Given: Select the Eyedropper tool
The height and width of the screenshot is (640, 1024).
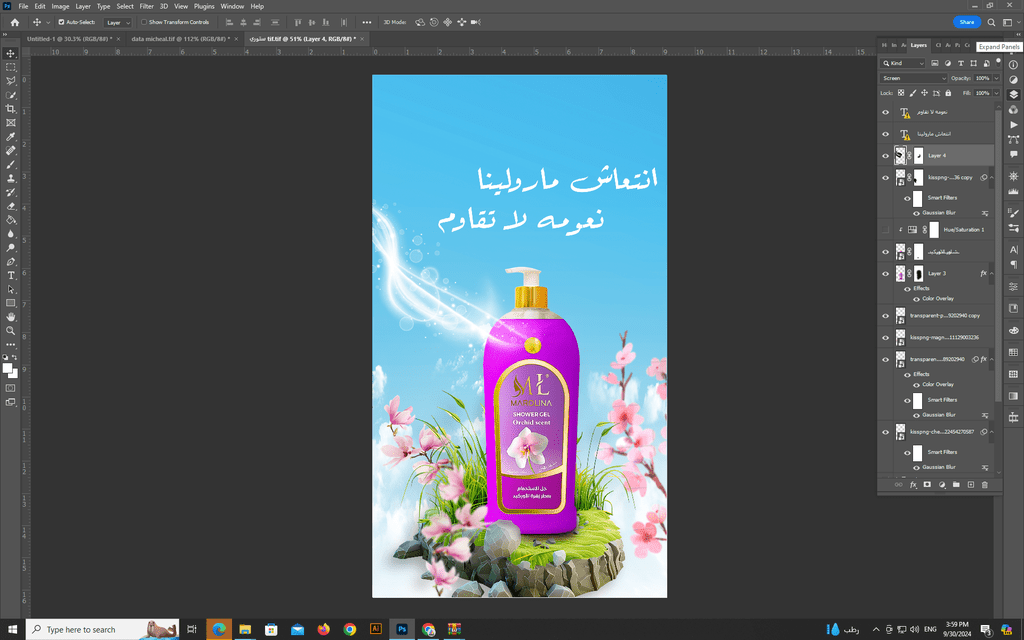Looking at the screenshot, I should 10,136.
